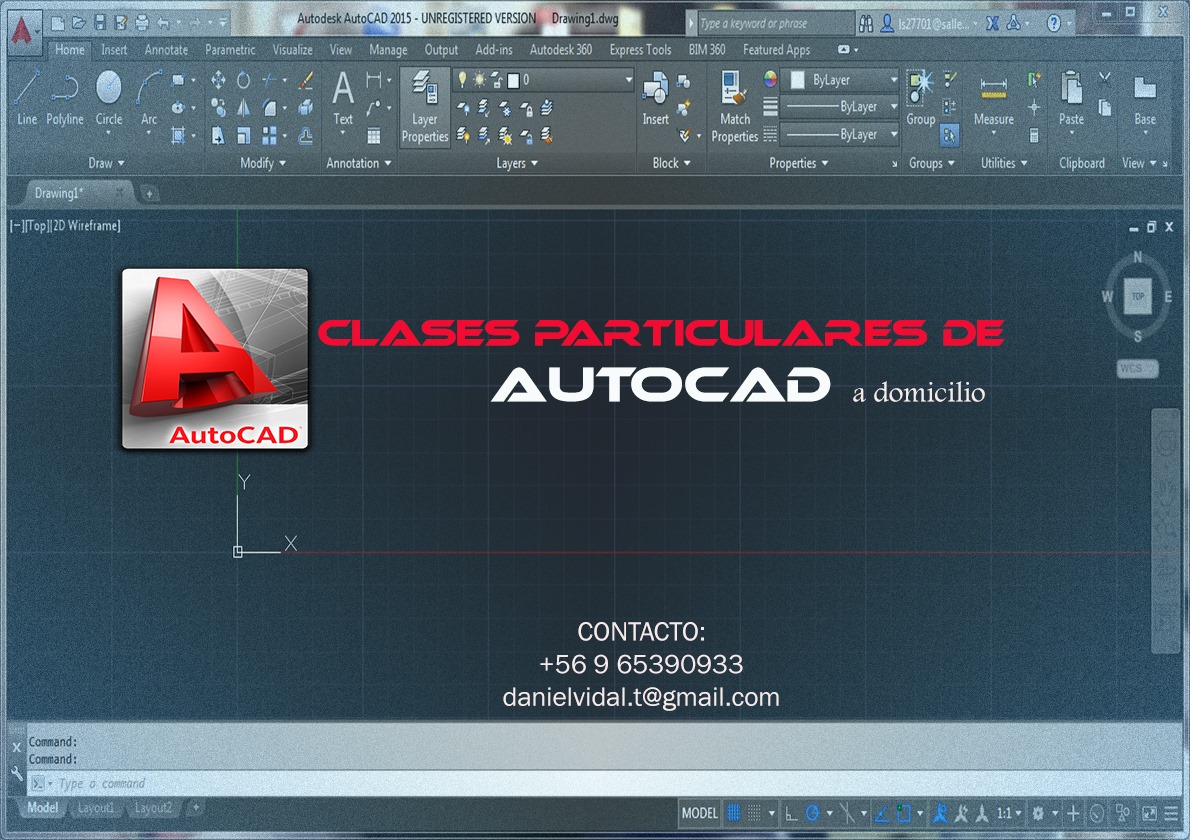Open Layer Properties manager
1190x840 pixels.
tap(425, 107)
